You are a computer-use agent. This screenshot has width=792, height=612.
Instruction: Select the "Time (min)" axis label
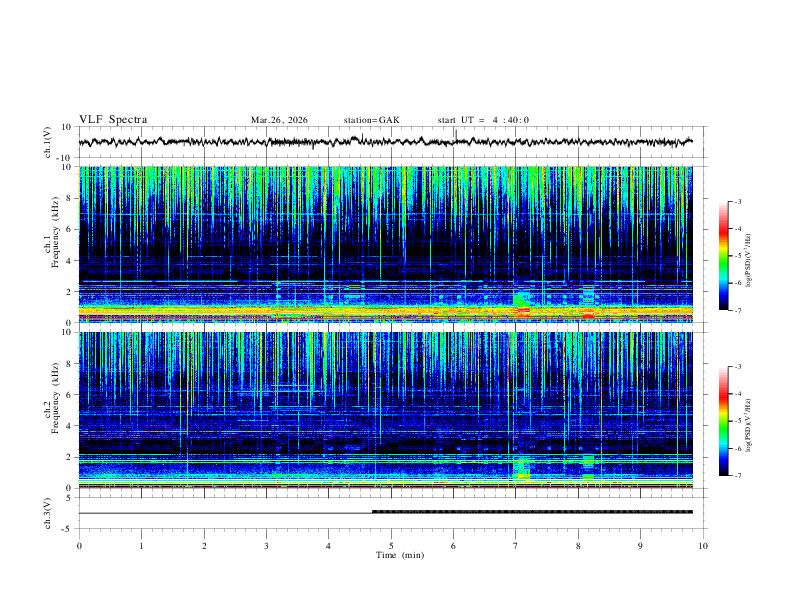[x=400, y=555]
